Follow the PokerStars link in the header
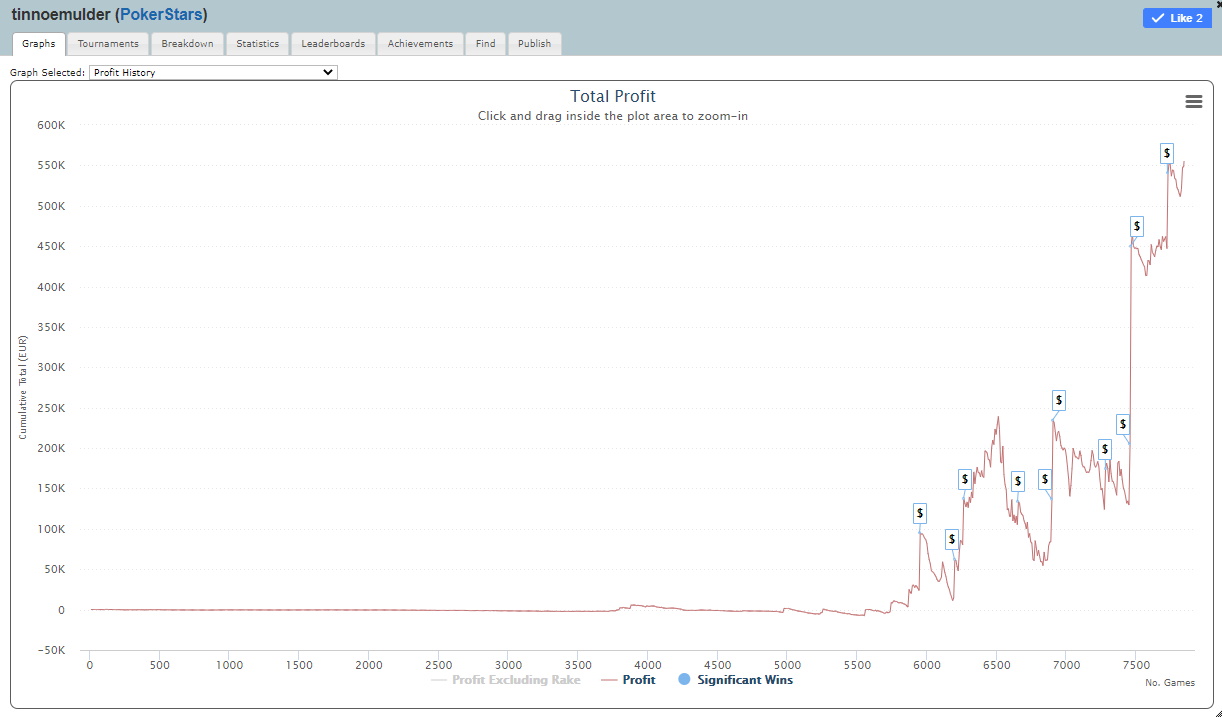Screen dimensions: 1222x719 tap(161, 15)
